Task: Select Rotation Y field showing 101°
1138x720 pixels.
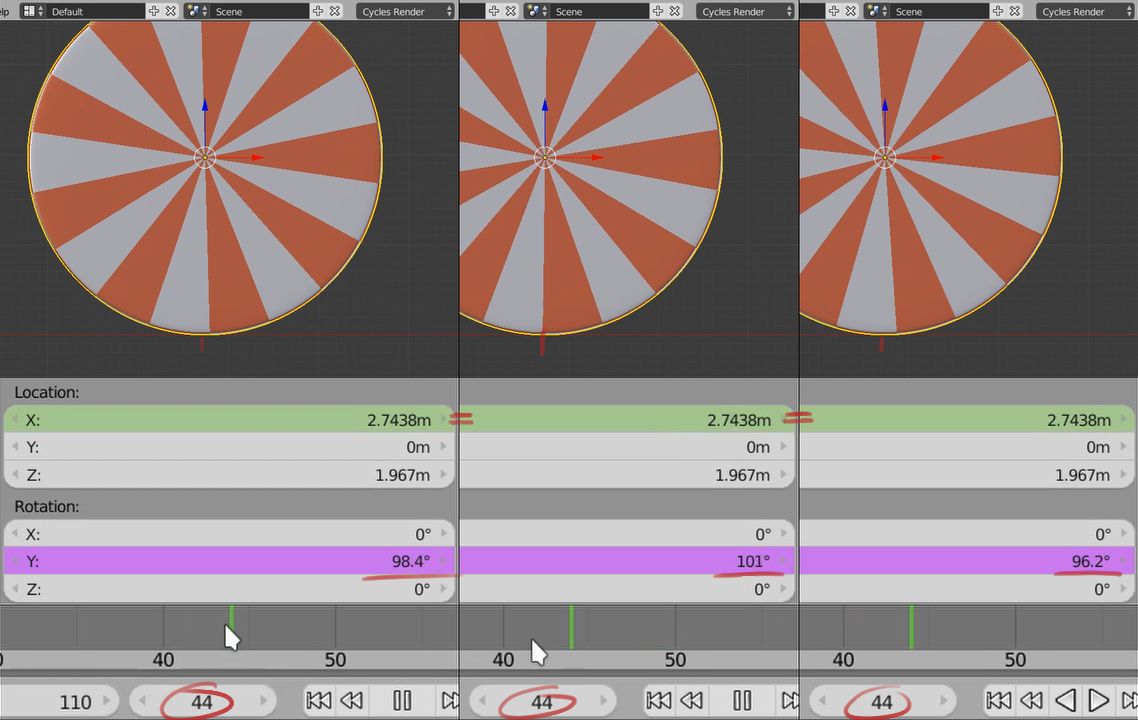Action: tap(627, 561)
